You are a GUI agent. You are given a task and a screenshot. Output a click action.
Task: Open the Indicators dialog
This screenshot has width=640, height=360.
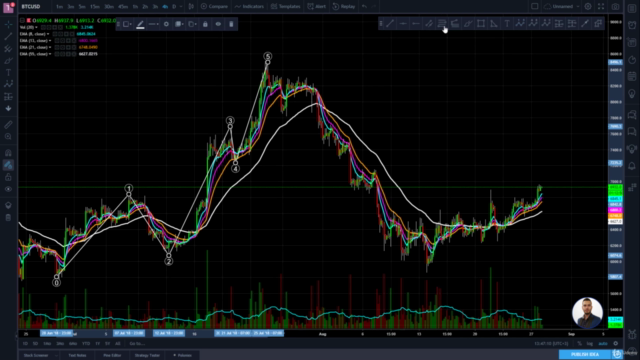pyautogui.click(x=249, y=7)
